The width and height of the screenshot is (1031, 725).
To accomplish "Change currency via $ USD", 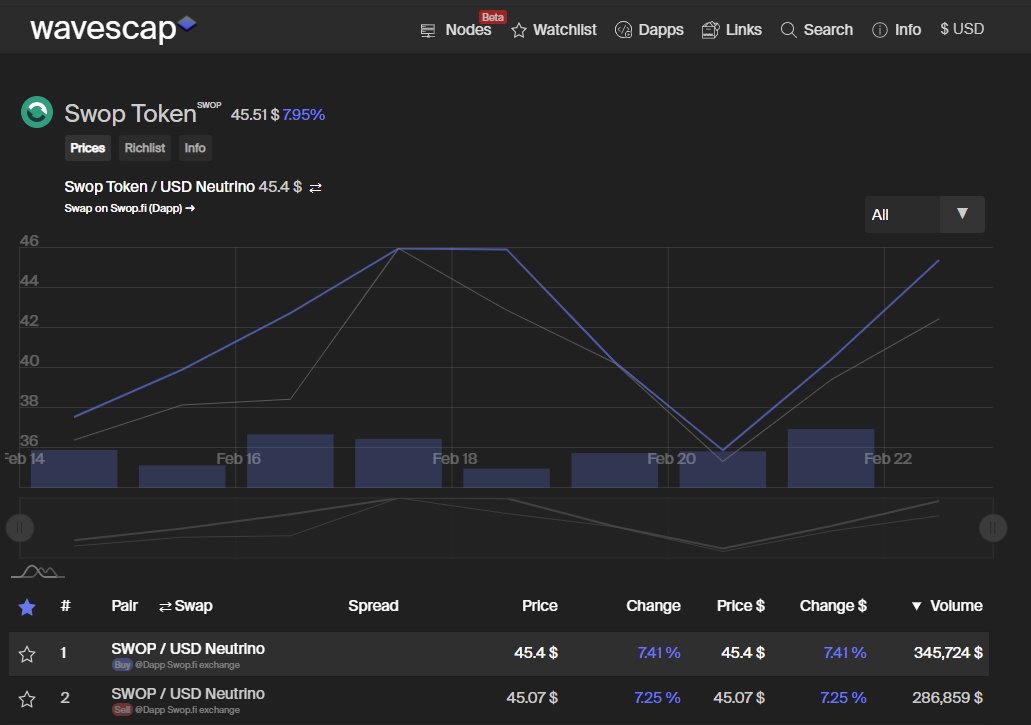I will click(x=962, y=29).
